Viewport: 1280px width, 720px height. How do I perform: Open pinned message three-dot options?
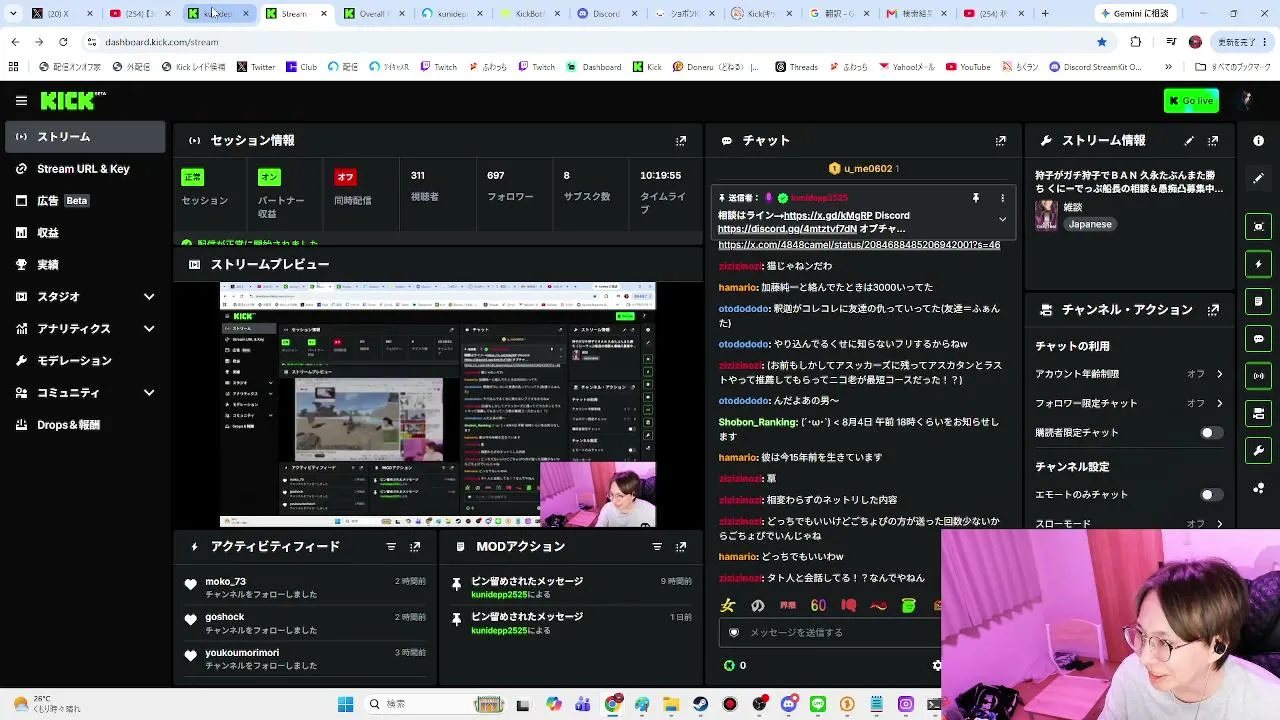(1002, 198)
